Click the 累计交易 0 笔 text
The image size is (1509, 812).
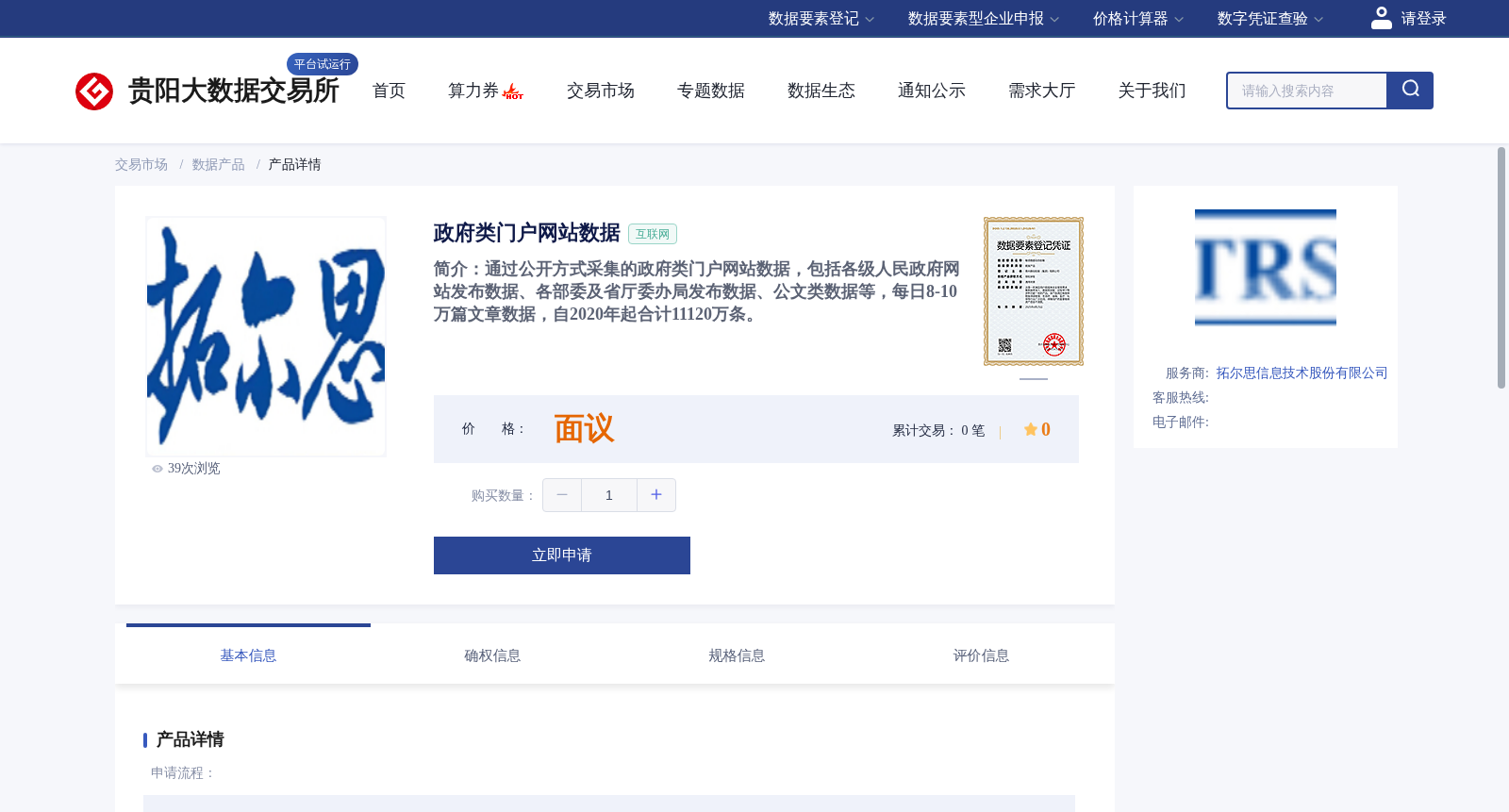(x=938, y=430)
